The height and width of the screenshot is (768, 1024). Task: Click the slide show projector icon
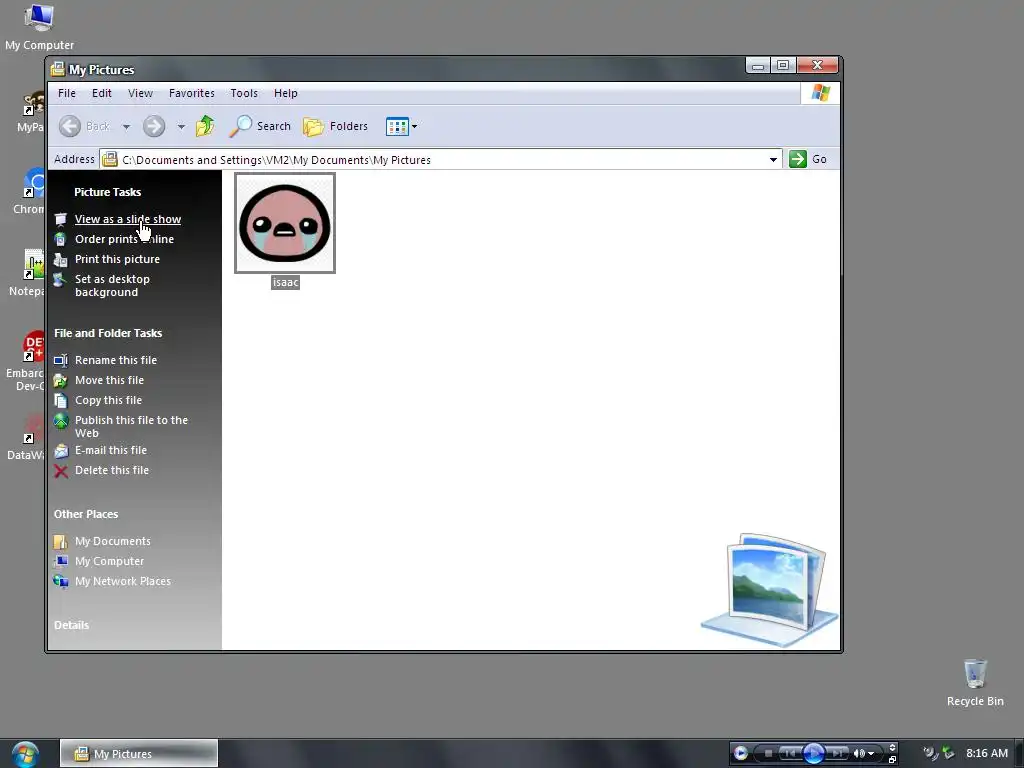click(61, 219)
